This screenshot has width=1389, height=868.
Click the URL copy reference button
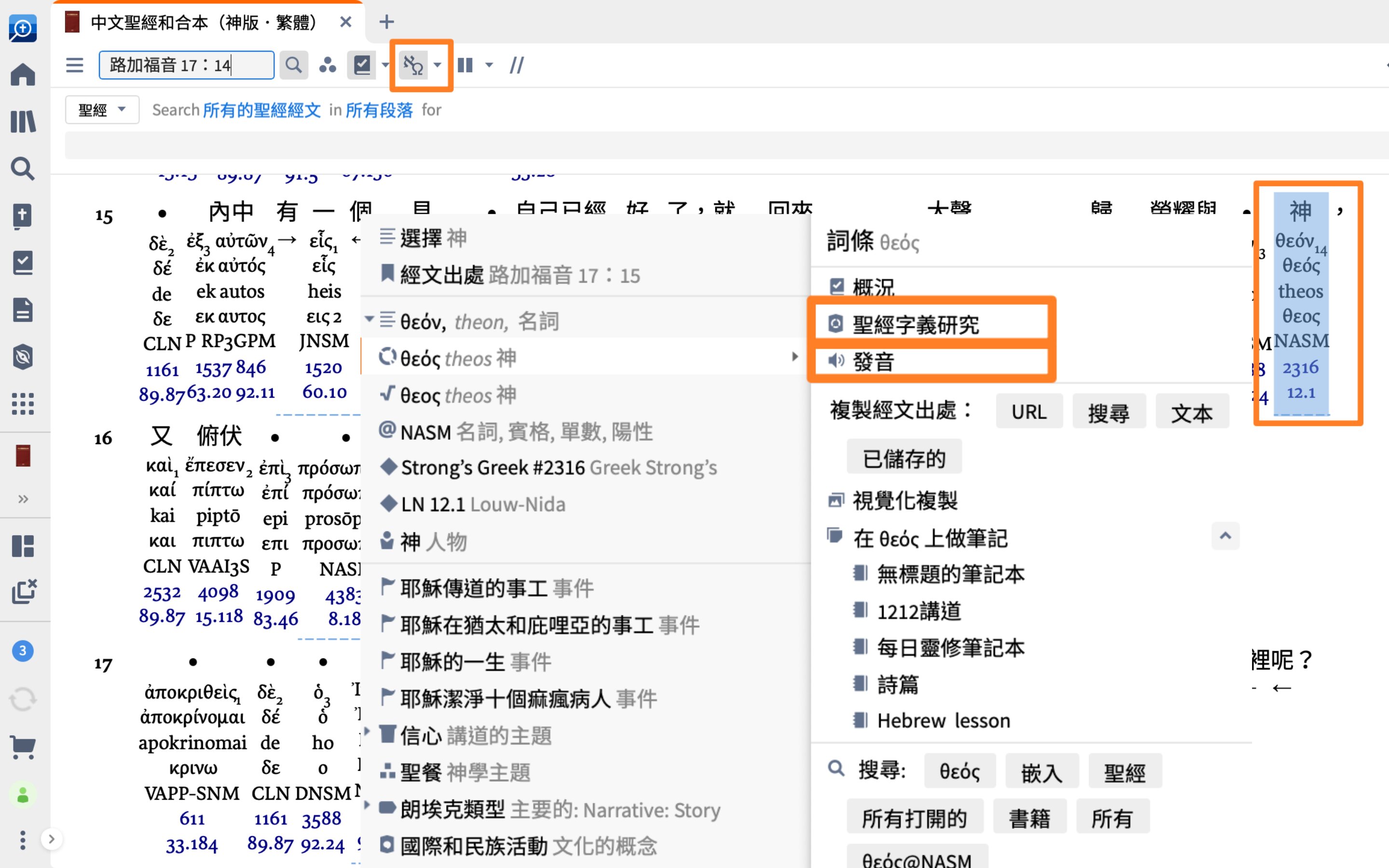[1029, 412]
